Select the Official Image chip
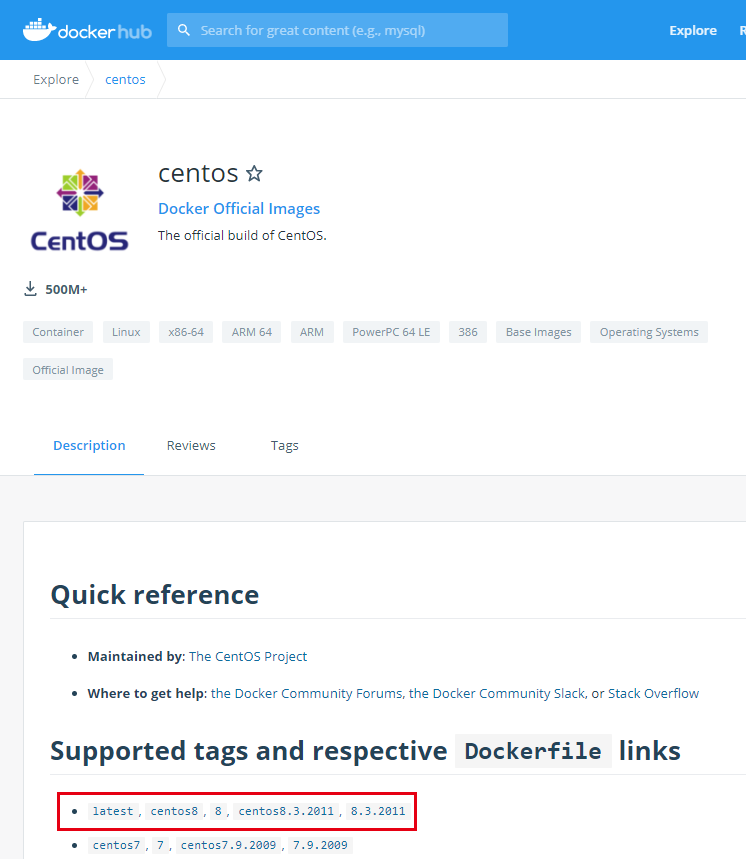This screenshot has width=746, height=859. pos(68,369)
